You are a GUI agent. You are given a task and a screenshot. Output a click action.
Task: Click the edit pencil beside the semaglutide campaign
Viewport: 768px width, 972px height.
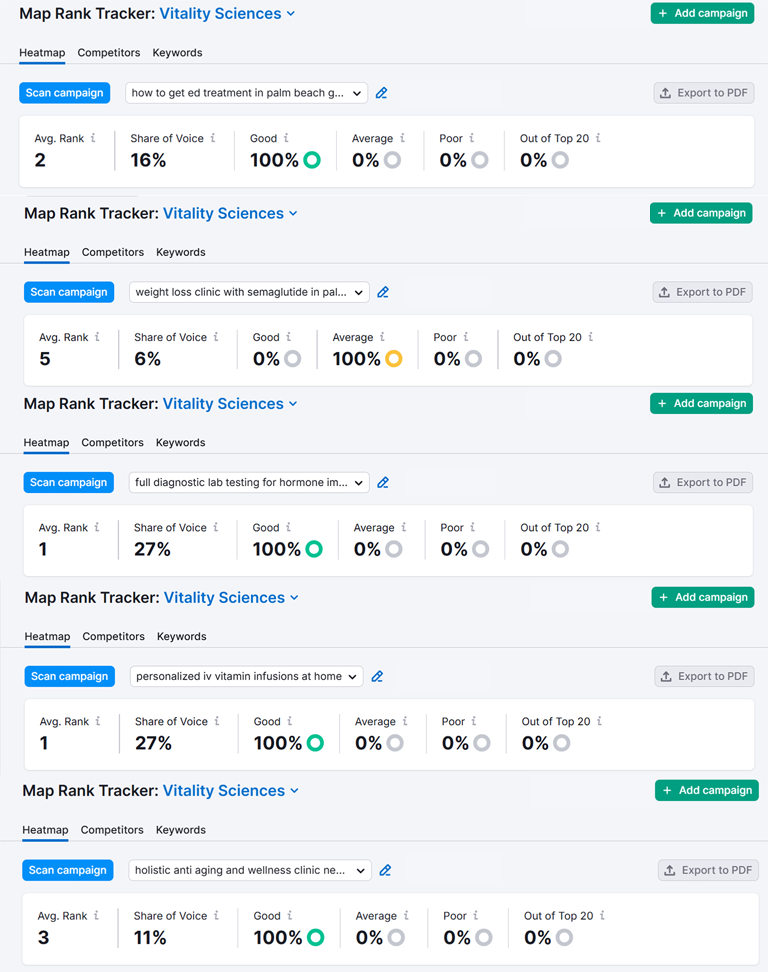click(x=383, y=292)
